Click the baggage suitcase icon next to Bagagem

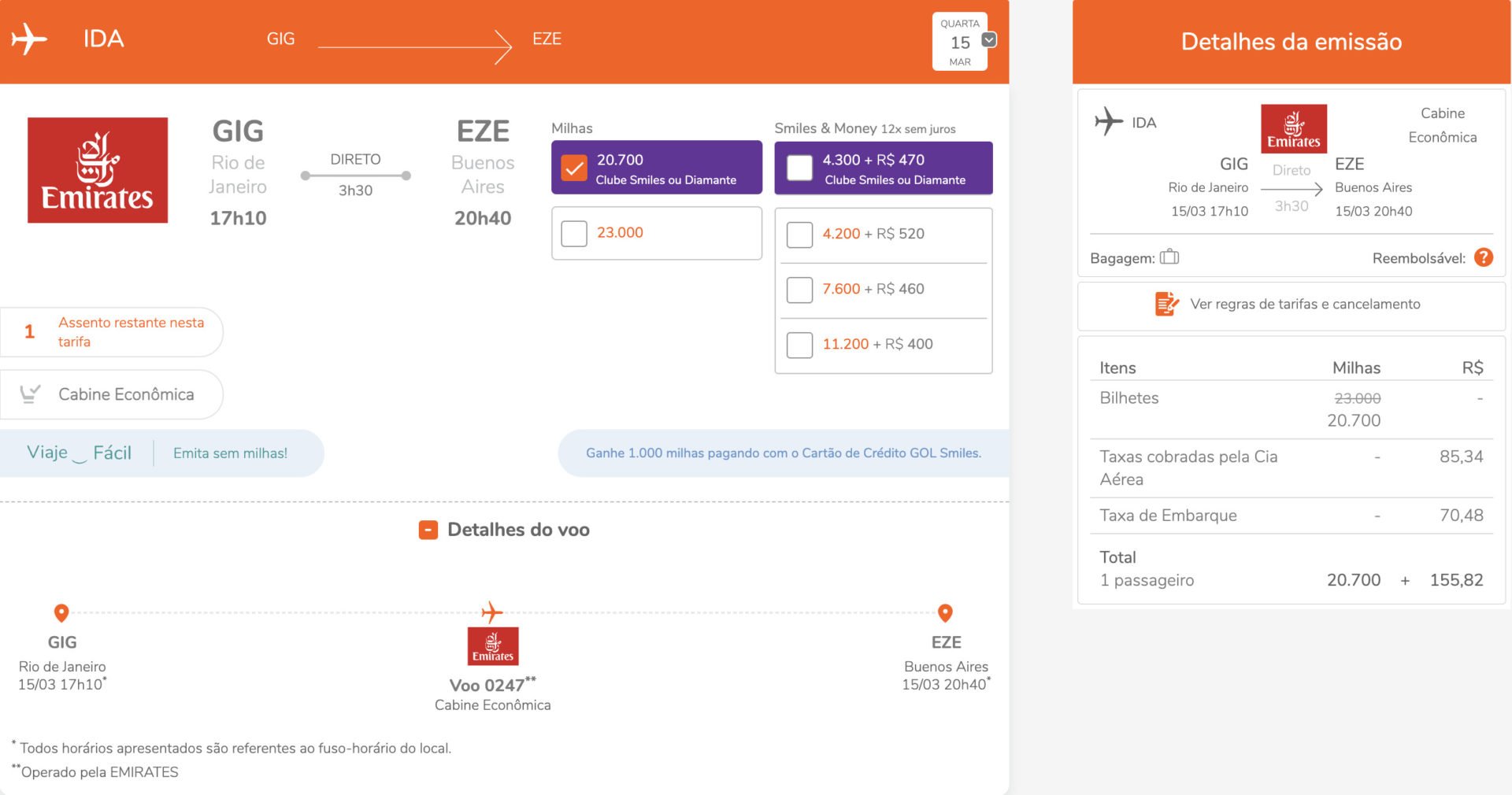1169,257
